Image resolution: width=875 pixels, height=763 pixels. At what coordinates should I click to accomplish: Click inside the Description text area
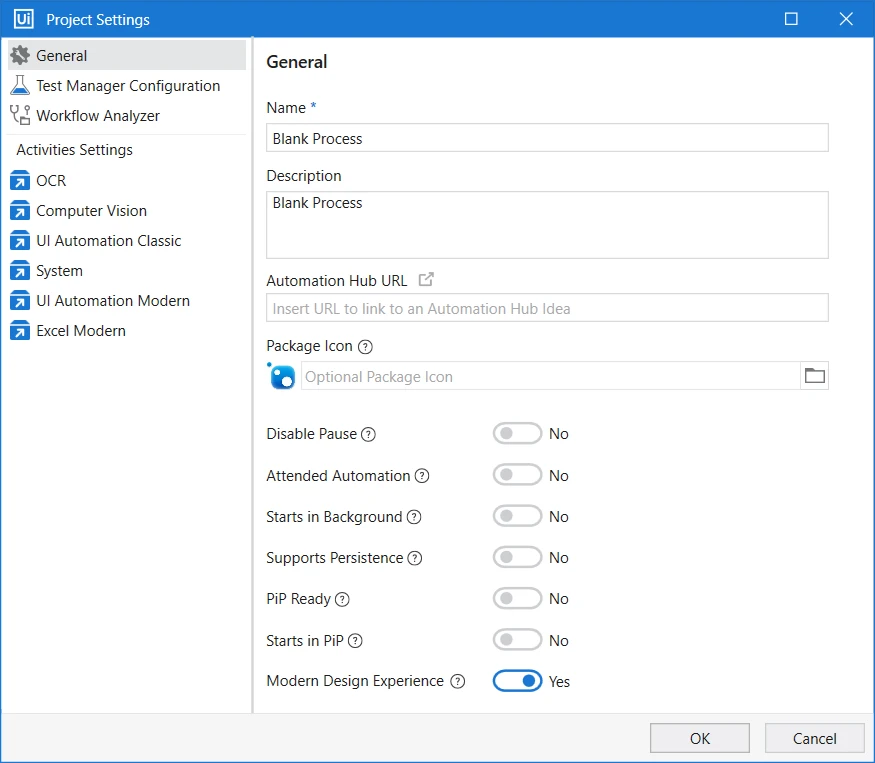(547, 225)
